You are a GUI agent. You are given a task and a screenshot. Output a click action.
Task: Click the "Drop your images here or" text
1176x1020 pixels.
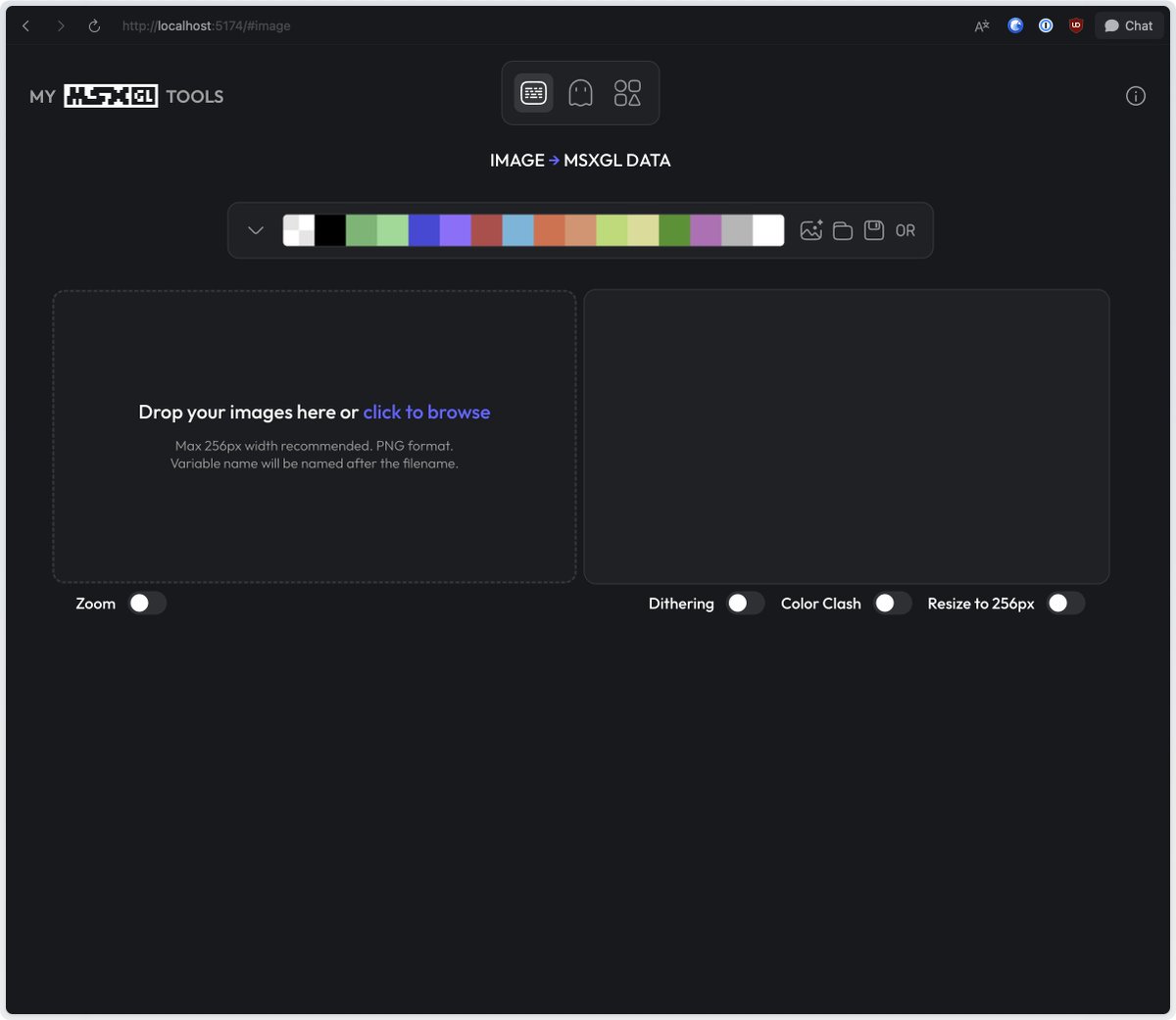249,413
